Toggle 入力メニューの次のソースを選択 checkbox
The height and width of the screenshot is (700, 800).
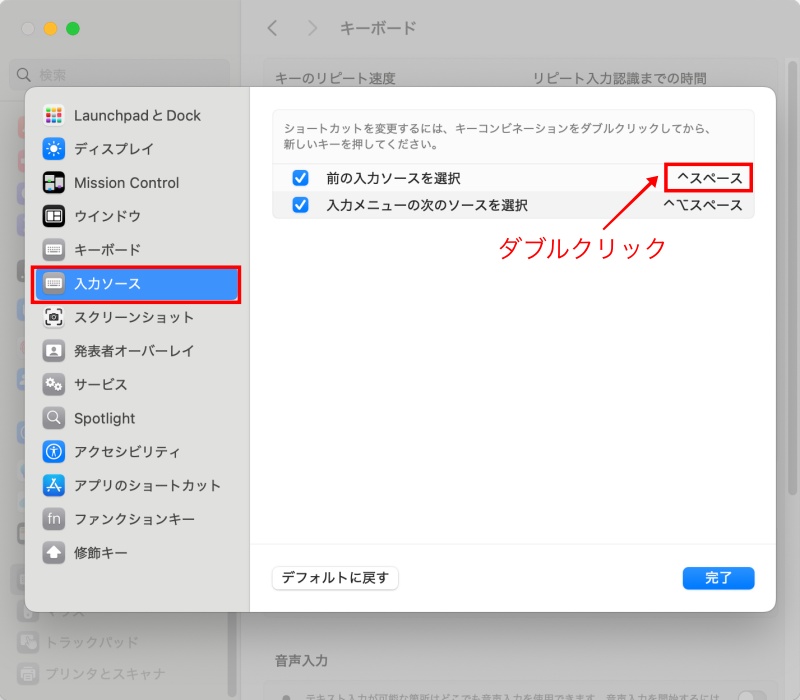point(300,205)
